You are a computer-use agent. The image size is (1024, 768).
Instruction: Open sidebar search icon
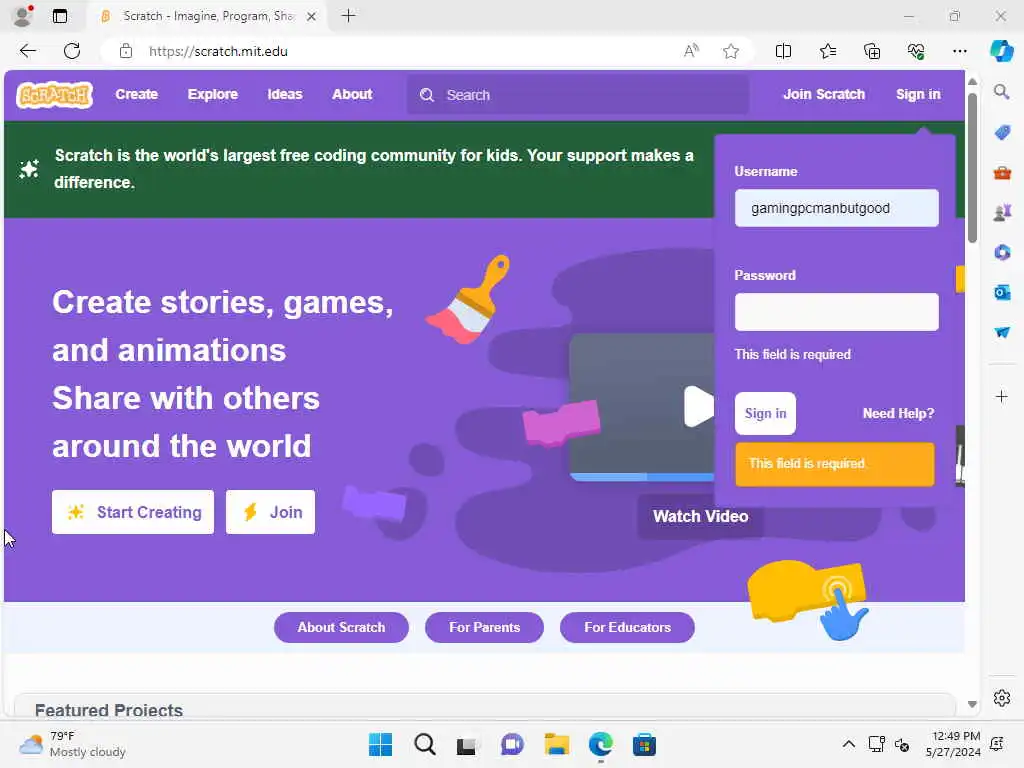[x=1001, y=91]
